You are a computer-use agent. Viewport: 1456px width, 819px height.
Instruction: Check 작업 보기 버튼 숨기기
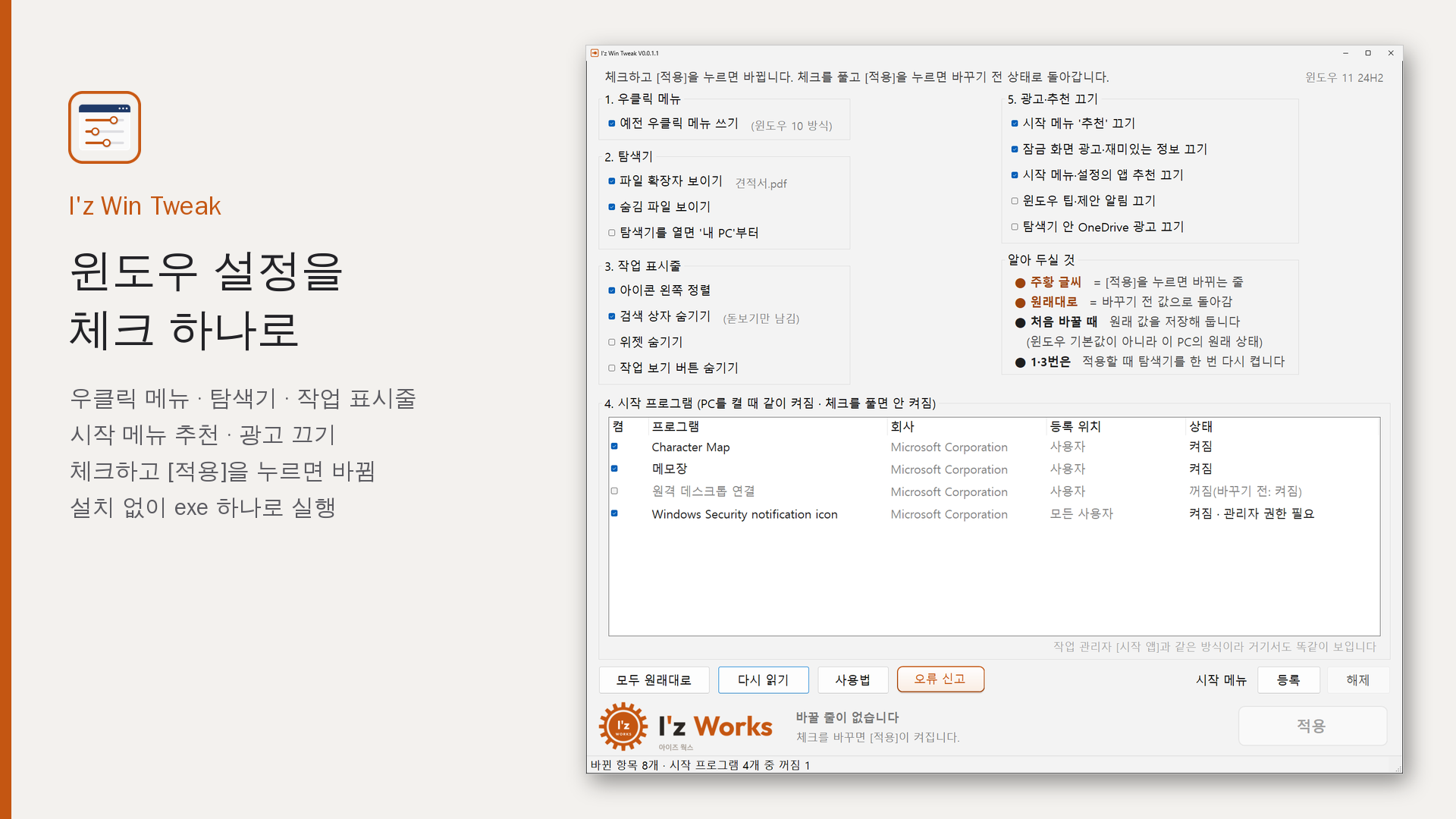[x=612, y=368]
